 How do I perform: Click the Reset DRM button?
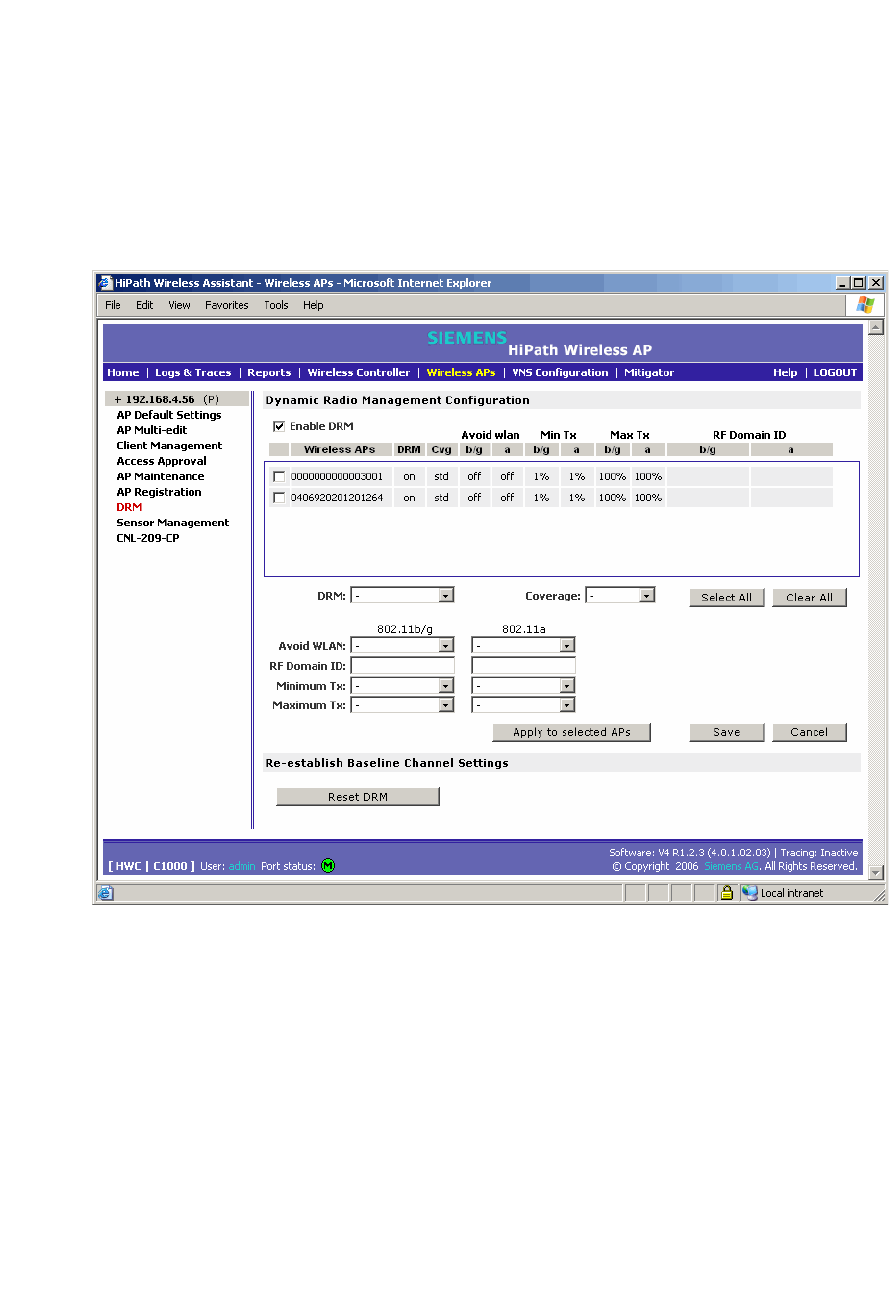tap(358, 797)
